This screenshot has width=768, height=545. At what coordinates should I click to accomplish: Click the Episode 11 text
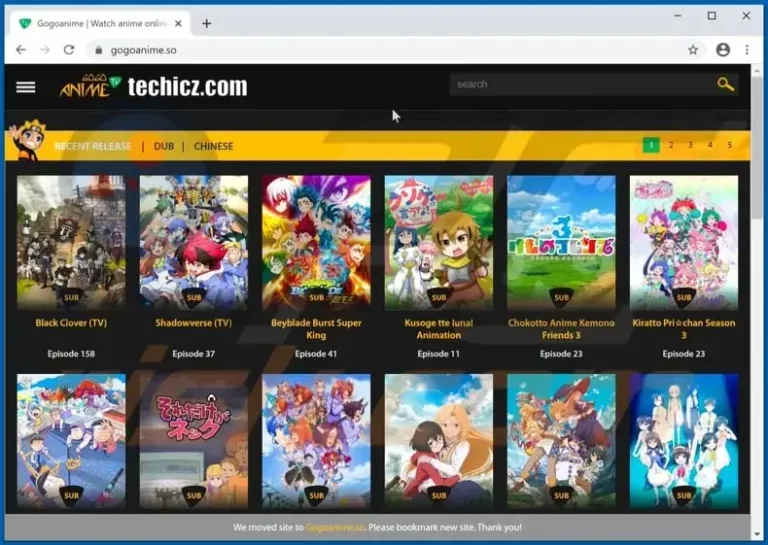point(438,354)
